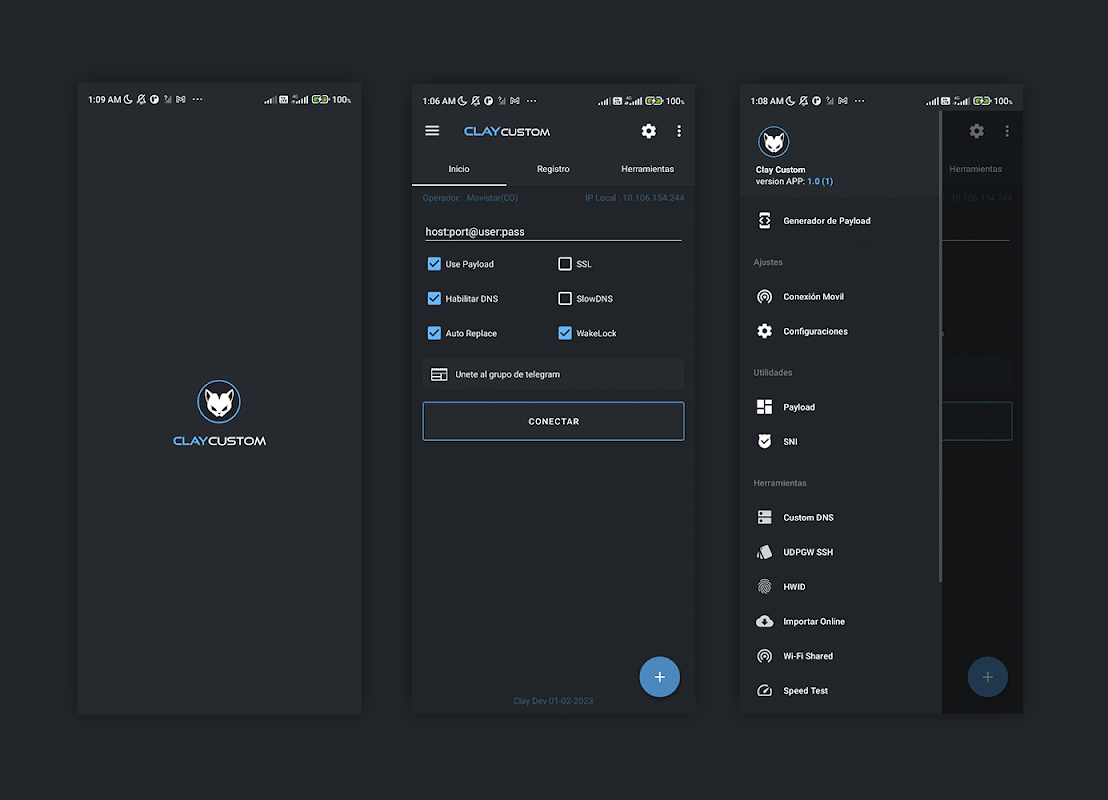
Task: Tap the Clay Custom cat logo on splash screen
Action: click(x=219, y=401)
